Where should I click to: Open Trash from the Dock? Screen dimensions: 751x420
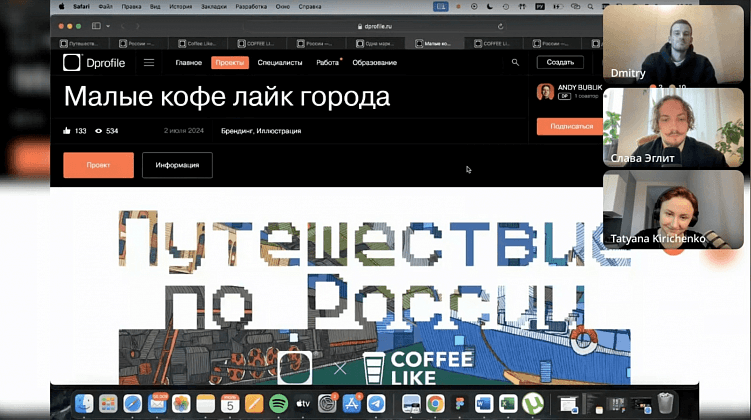(x=665, y=404)
